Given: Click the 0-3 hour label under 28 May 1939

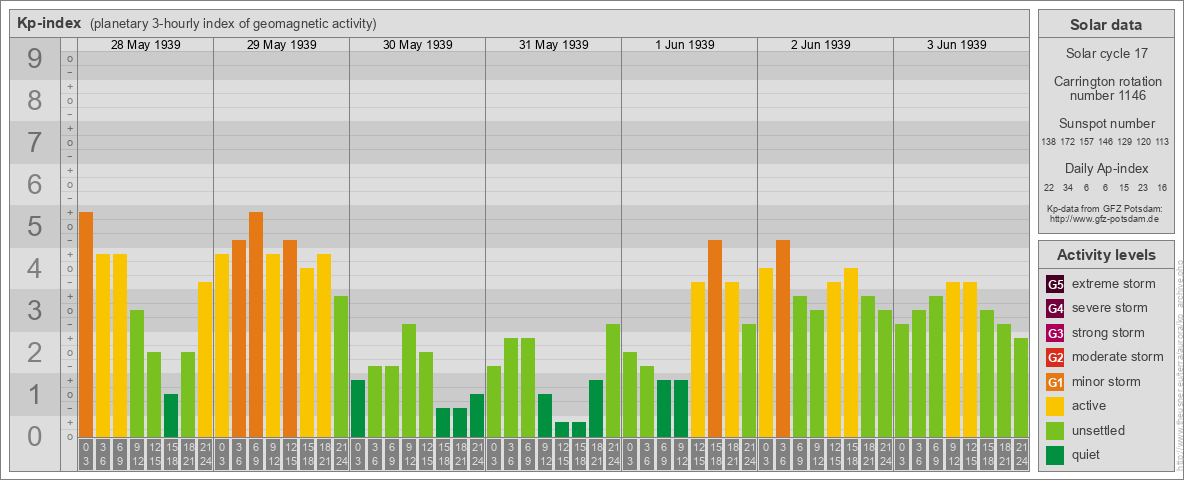Looking at the screenshot, I should pyautogui.click(x=86, y=455).
